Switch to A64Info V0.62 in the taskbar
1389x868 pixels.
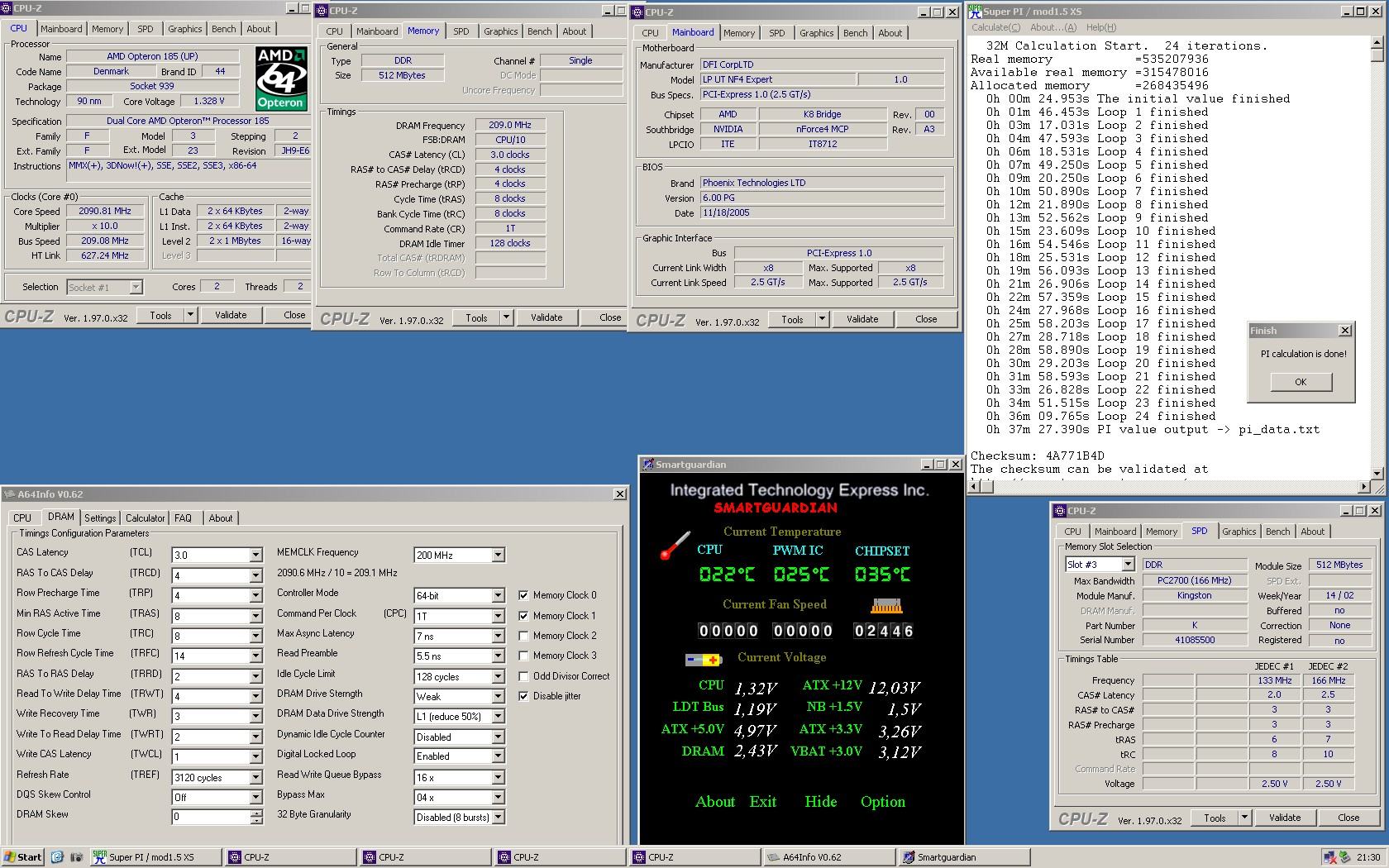coord(829,857)
